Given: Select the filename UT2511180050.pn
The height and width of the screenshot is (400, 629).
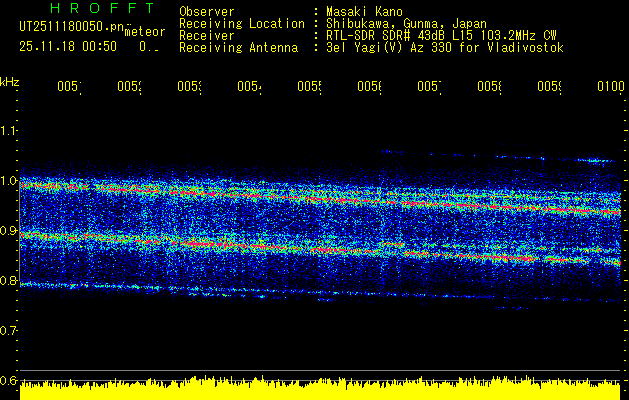Looking at the screenshot, I should click(72, 27).
